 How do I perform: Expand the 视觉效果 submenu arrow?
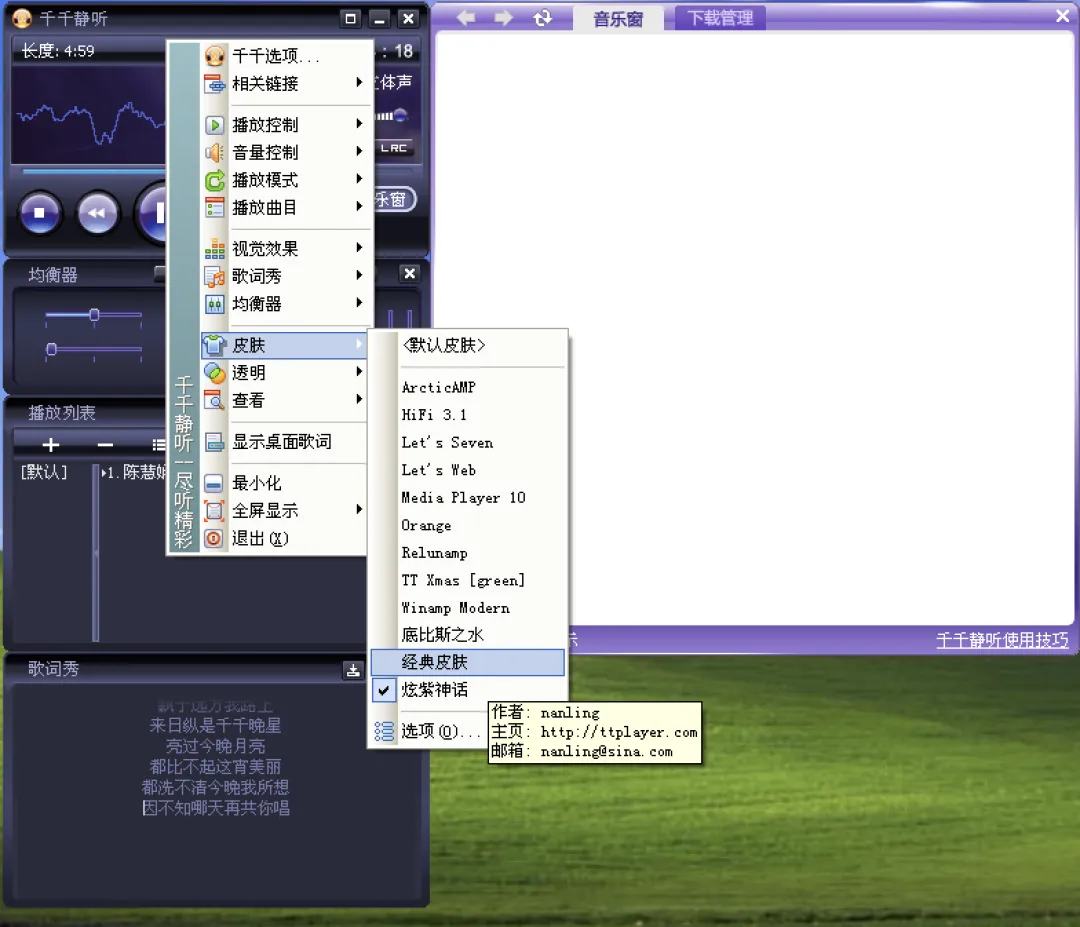pyautogui.click(x=359, y=248)
